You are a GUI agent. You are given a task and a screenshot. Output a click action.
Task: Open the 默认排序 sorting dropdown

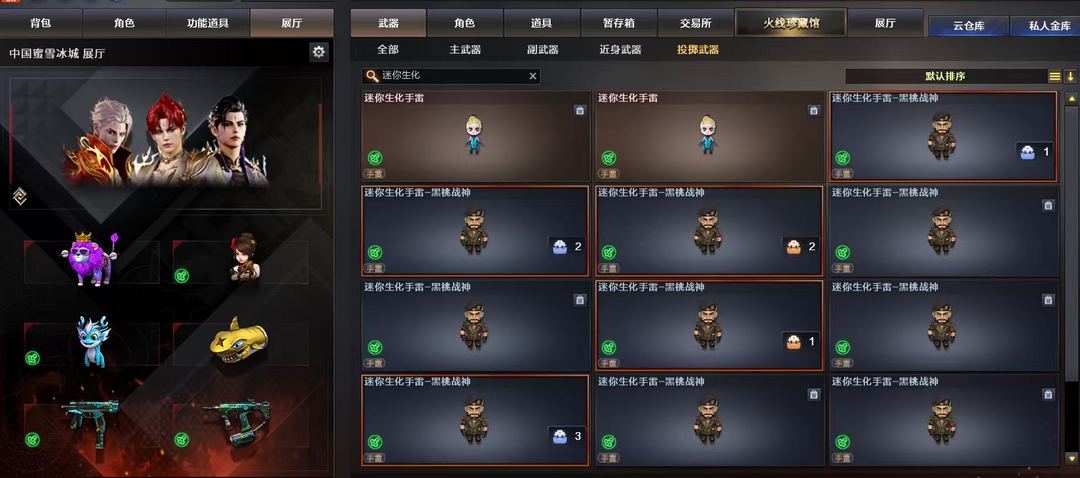pyautogui.click(x=946, y=76)
